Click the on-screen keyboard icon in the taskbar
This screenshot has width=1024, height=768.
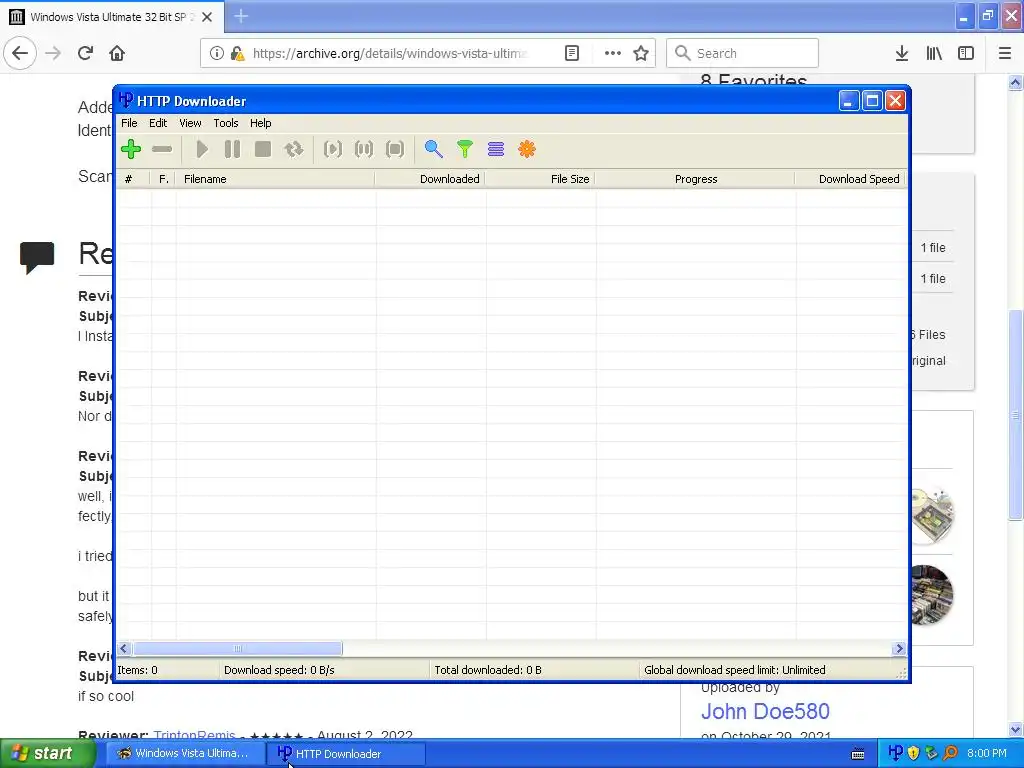pos(858,754)
